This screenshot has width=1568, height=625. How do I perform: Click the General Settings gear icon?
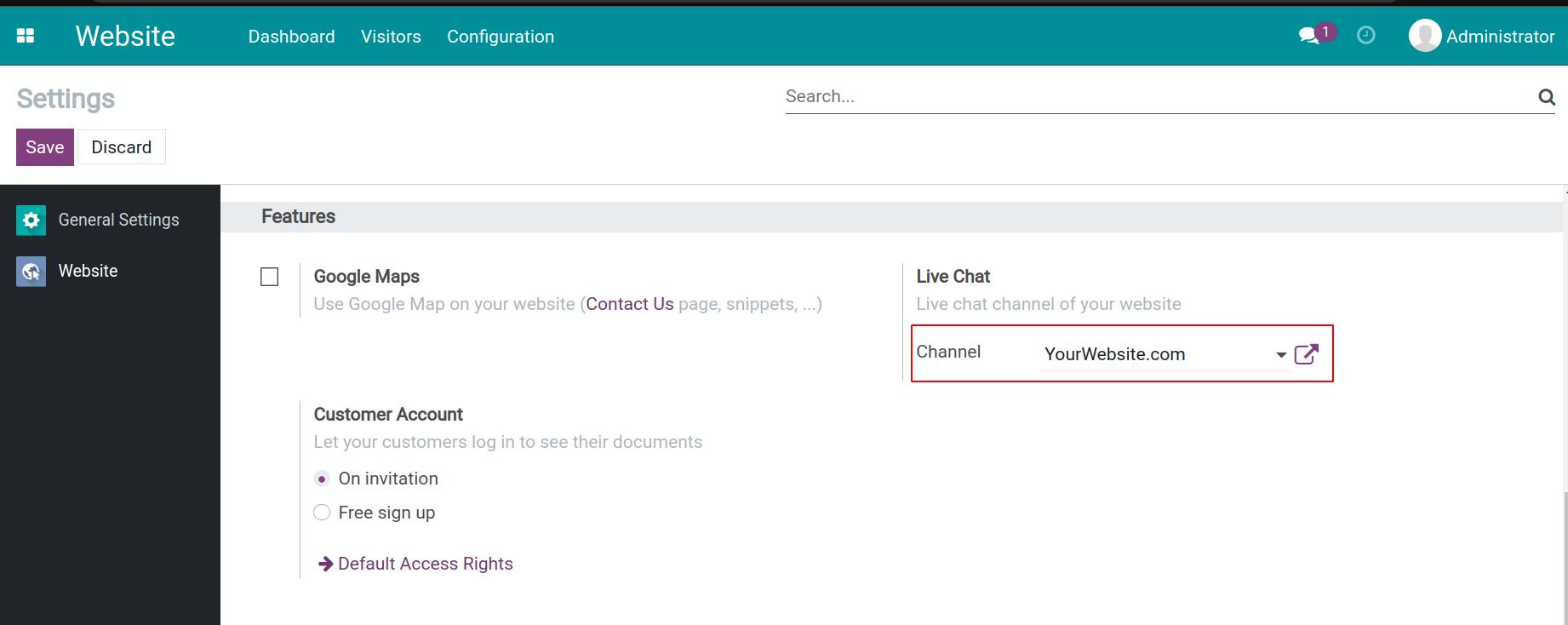tap(30, 220)
